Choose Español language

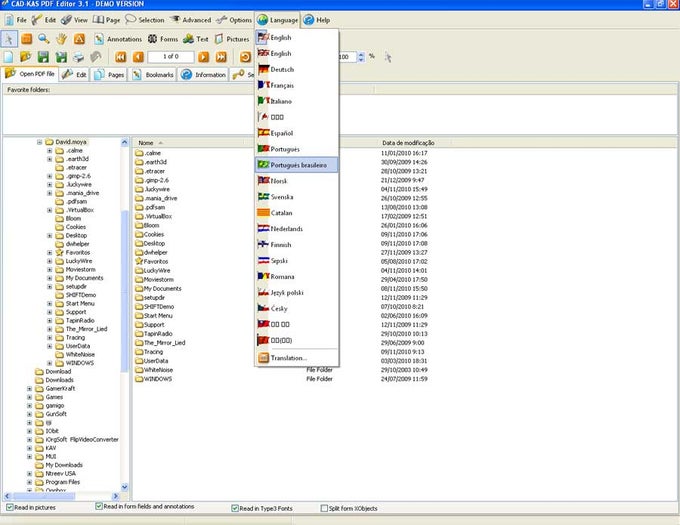pos(297,133)
